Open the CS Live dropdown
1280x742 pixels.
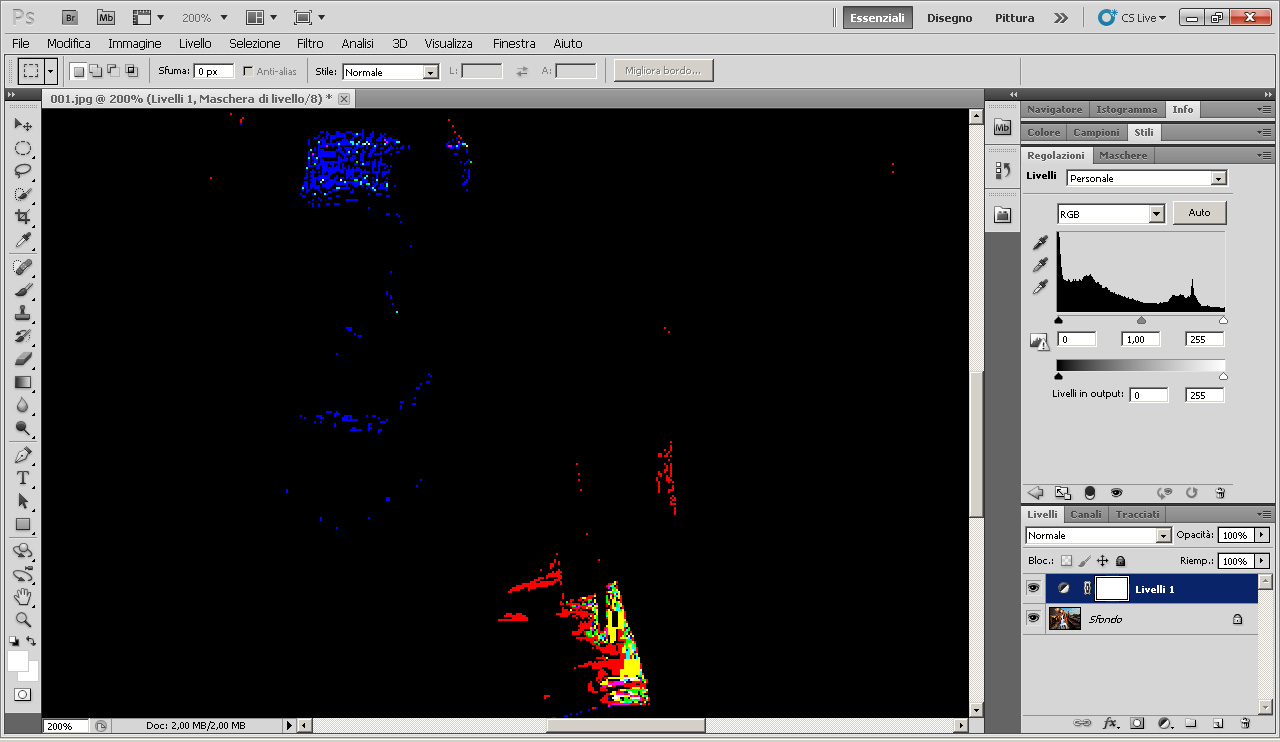coord(1131,17)
